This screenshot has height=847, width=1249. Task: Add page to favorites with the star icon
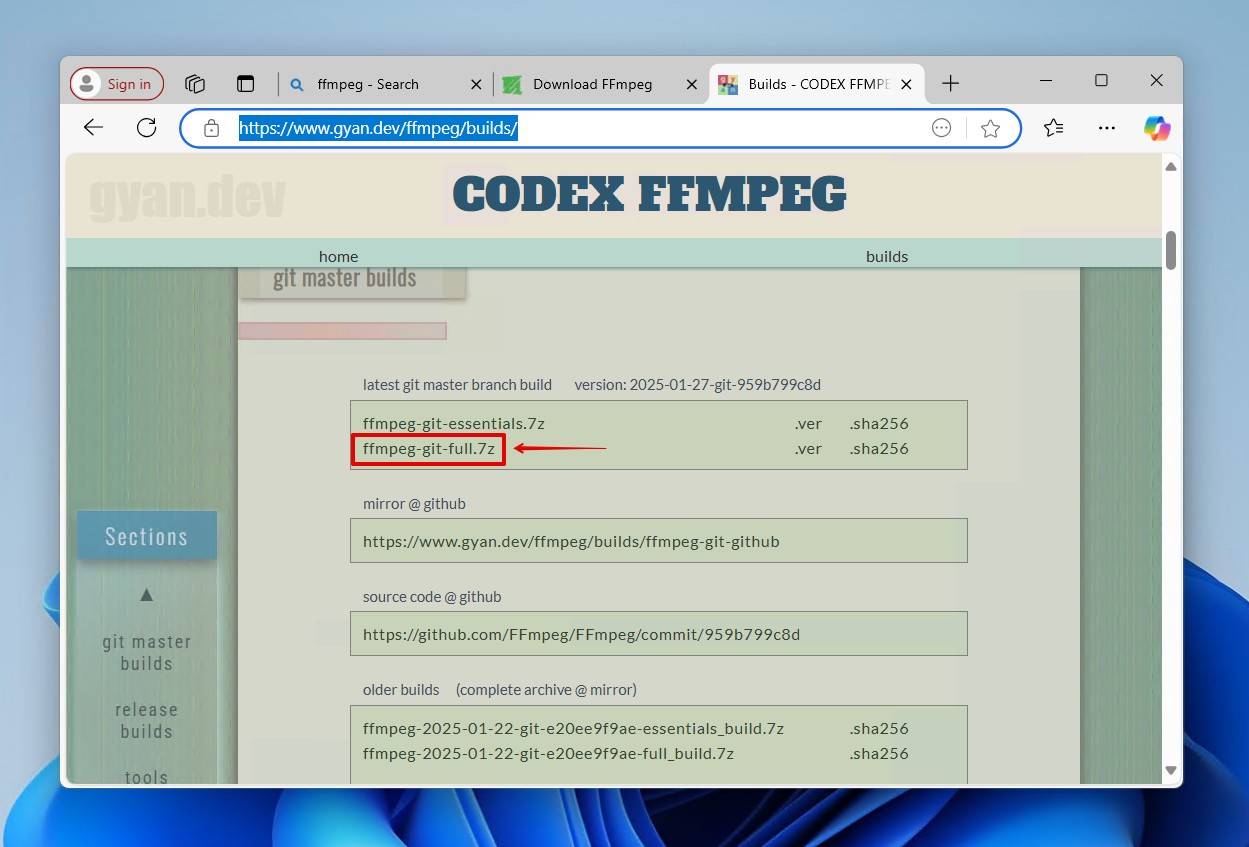(x=991, y=128)
